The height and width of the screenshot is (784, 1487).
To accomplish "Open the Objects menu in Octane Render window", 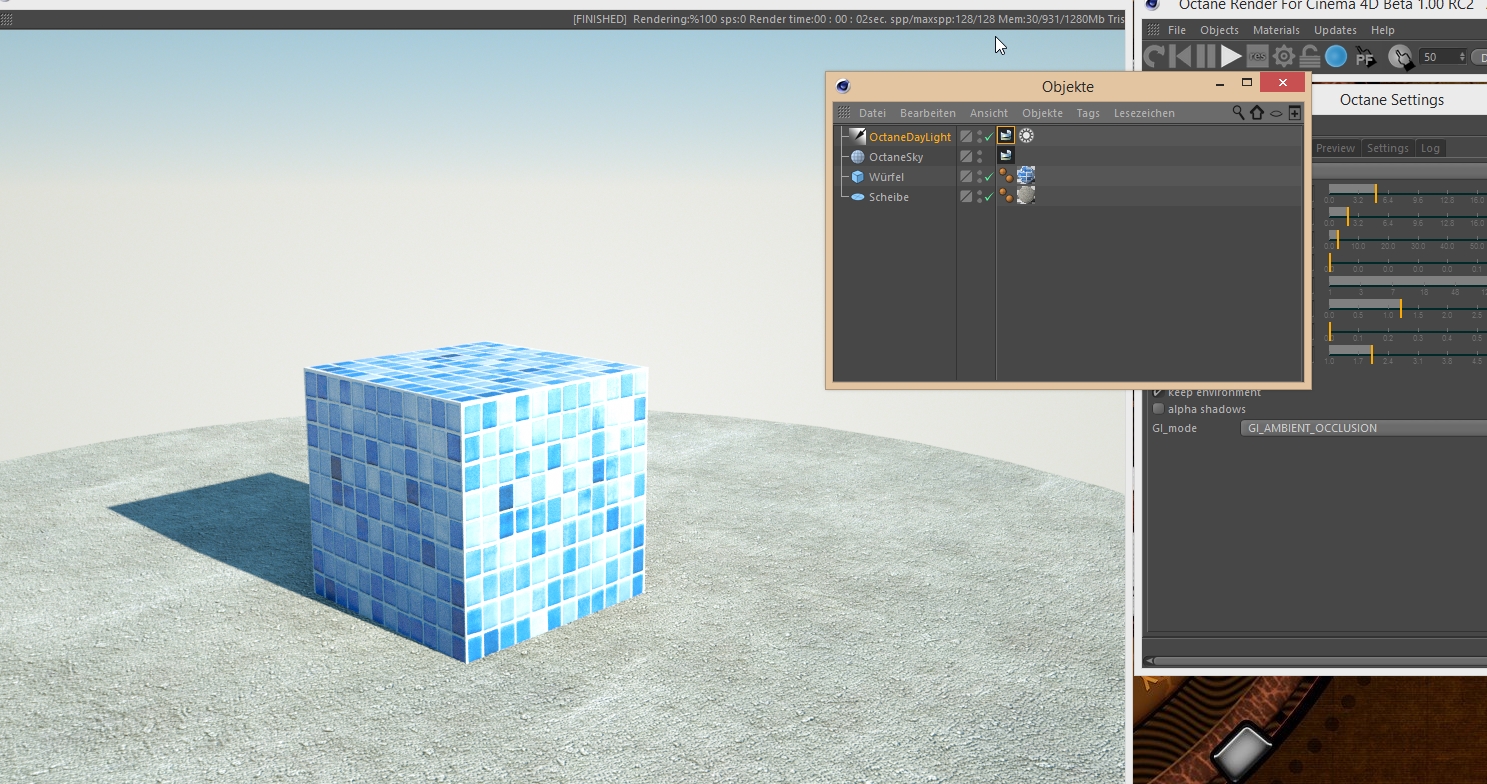I will (x=1219, y=30).
